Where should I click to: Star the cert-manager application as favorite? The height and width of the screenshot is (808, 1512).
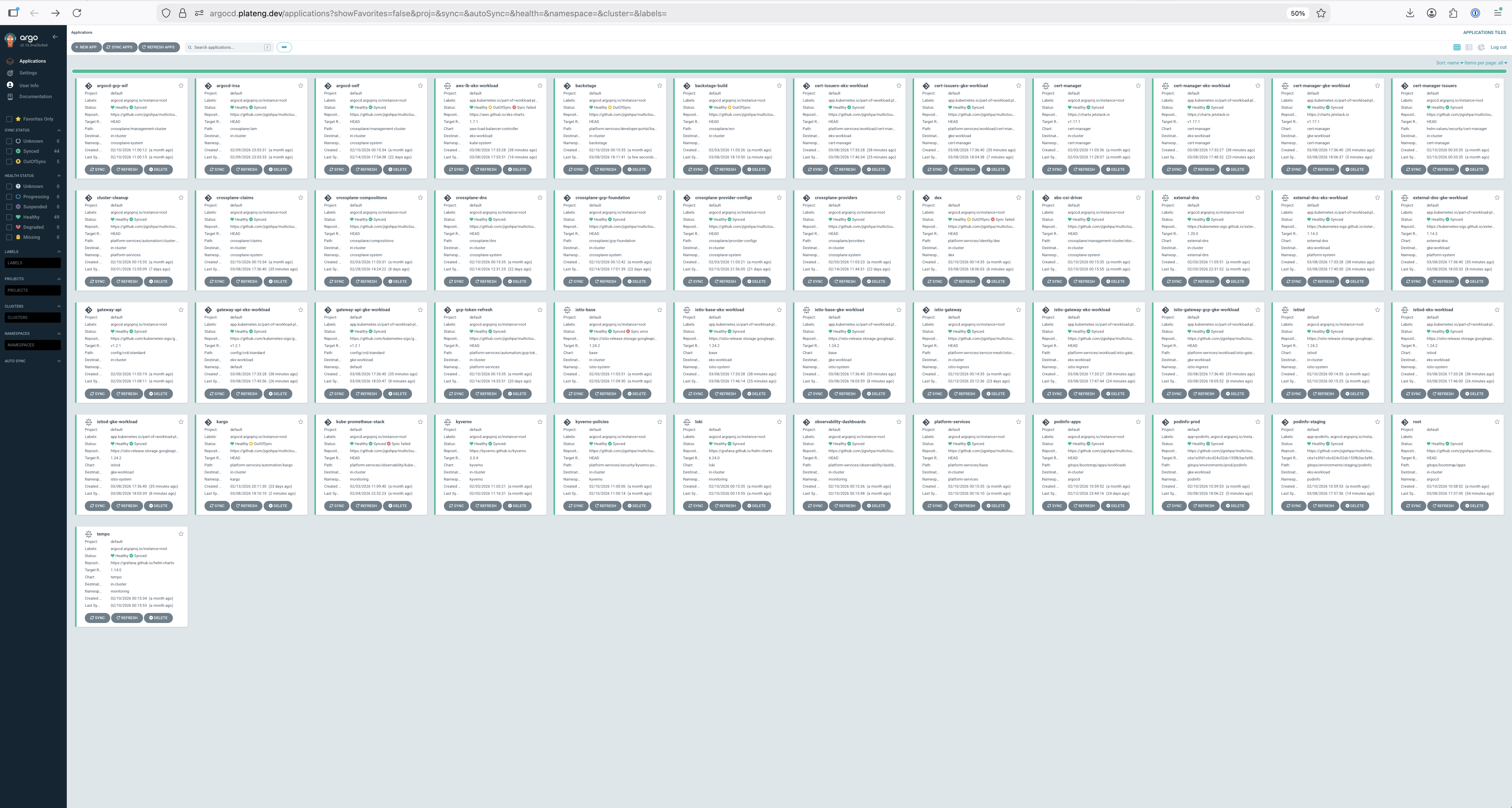pos(1139,86)
